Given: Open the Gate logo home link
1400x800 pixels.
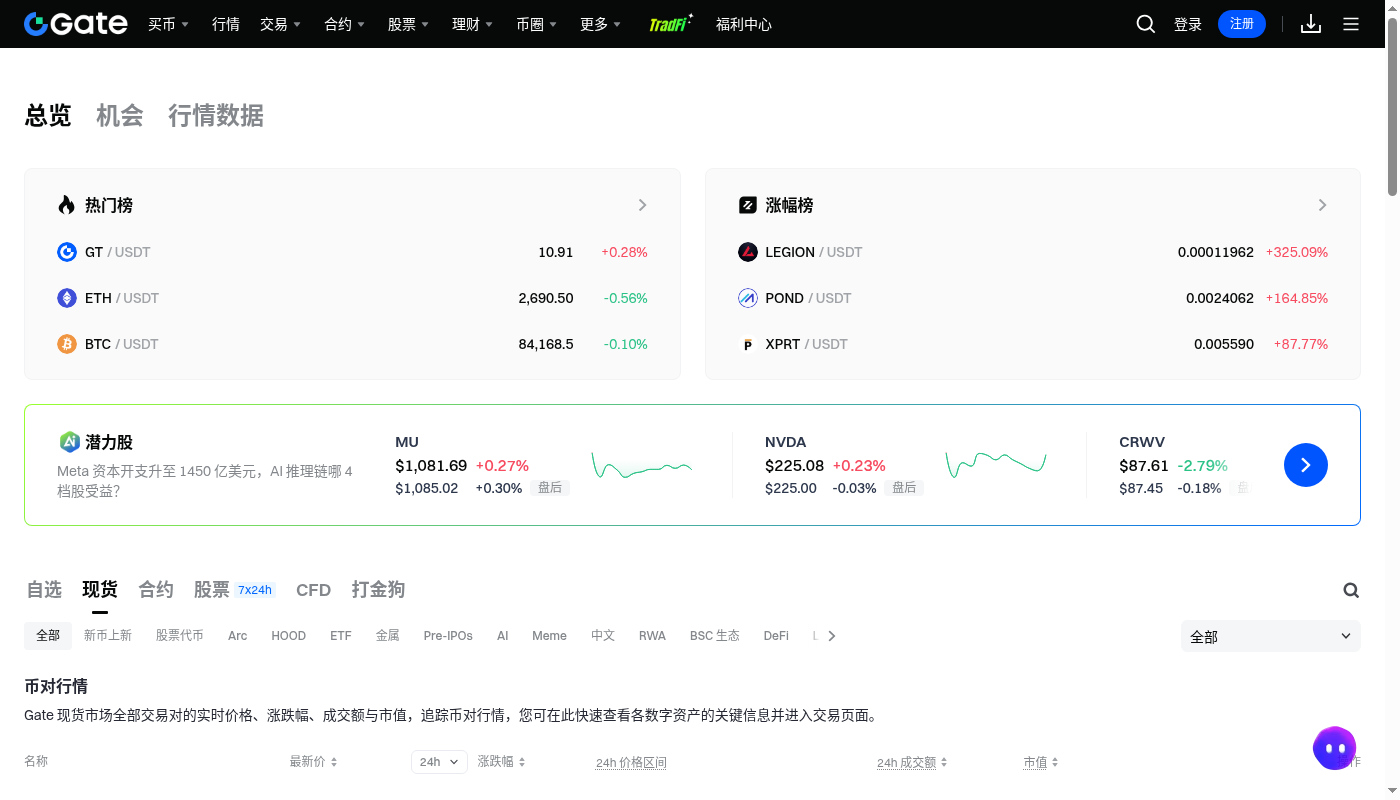Looking at the screenshot, I should pos(76,24).
